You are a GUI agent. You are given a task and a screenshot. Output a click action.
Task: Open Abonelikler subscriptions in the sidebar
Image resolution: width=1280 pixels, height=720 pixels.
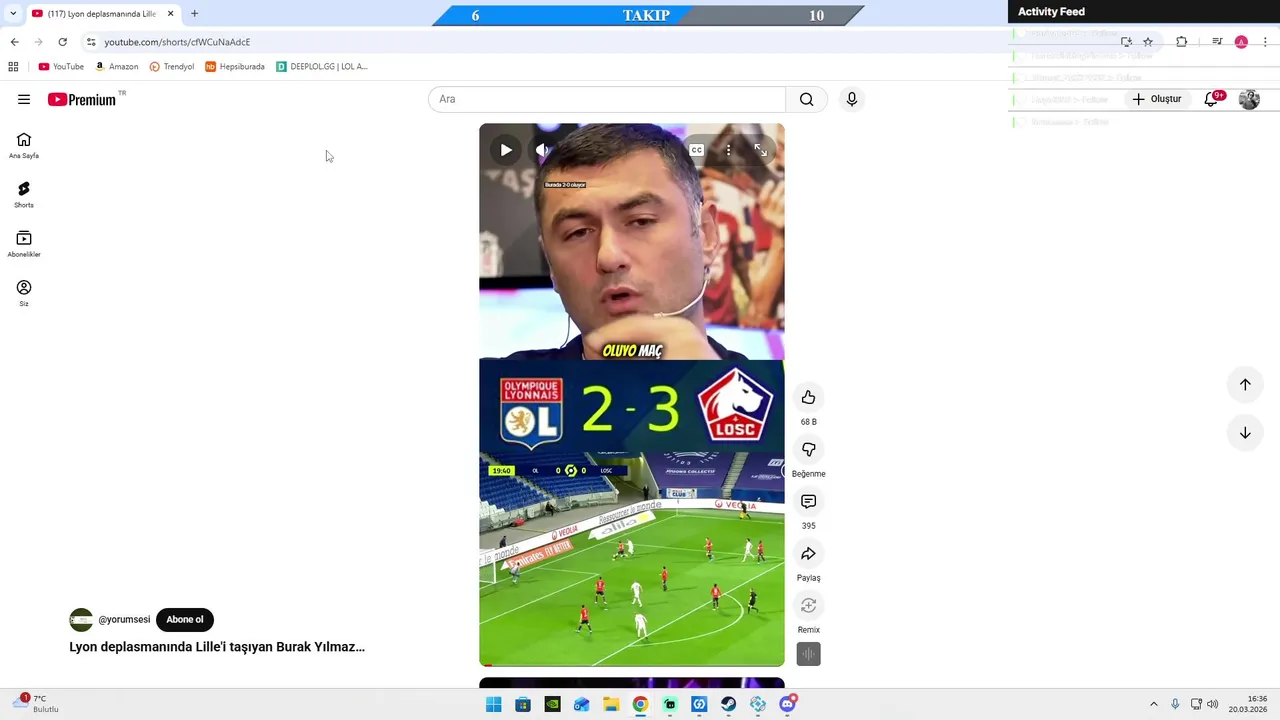click(x=24, y=243)
